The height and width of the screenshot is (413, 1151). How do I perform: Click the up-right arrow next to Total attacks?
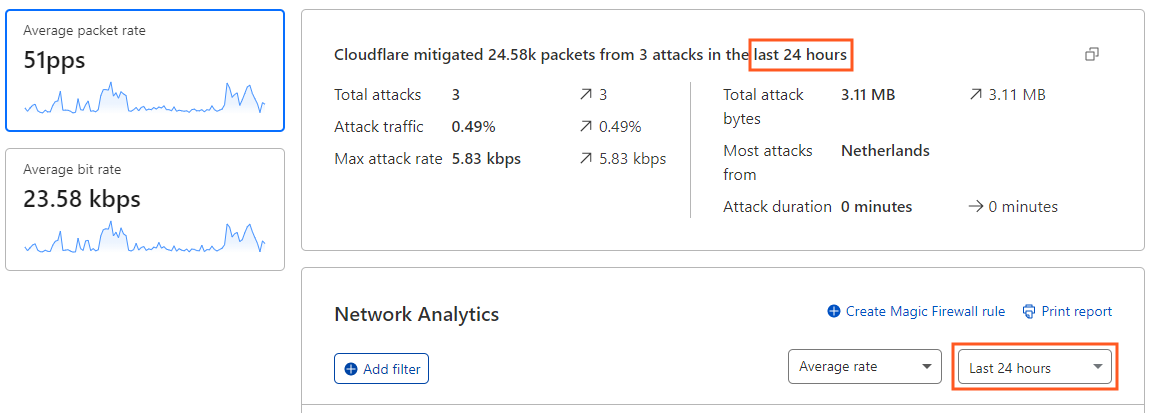[x=585, y=95]
